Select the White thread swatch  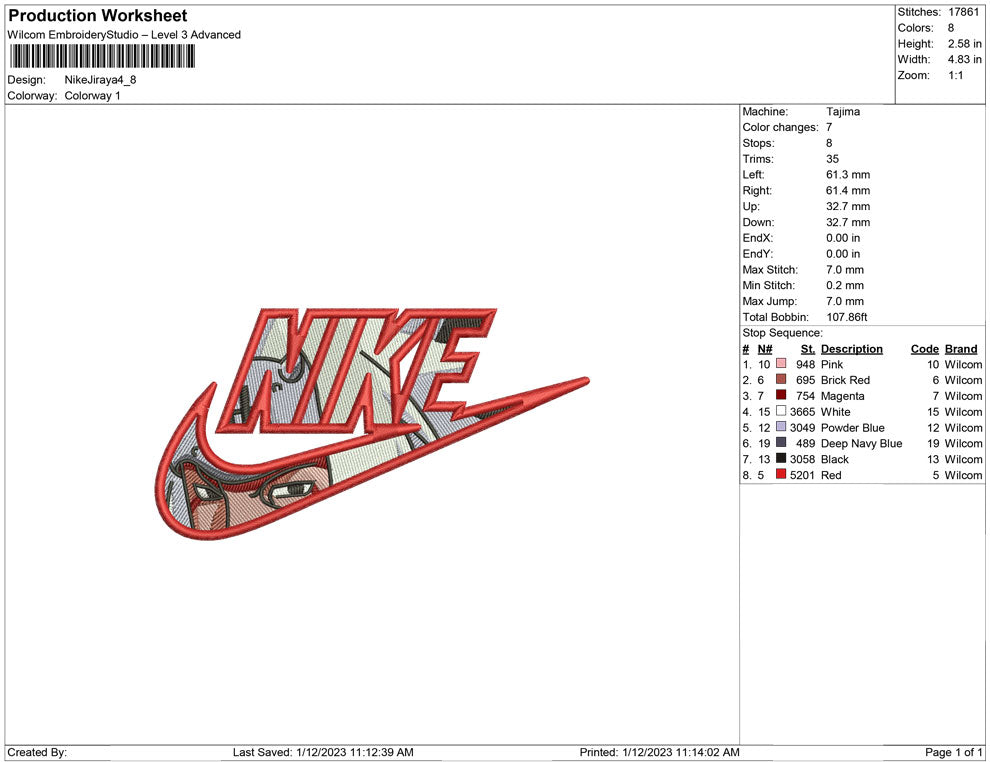pos(781,411)
